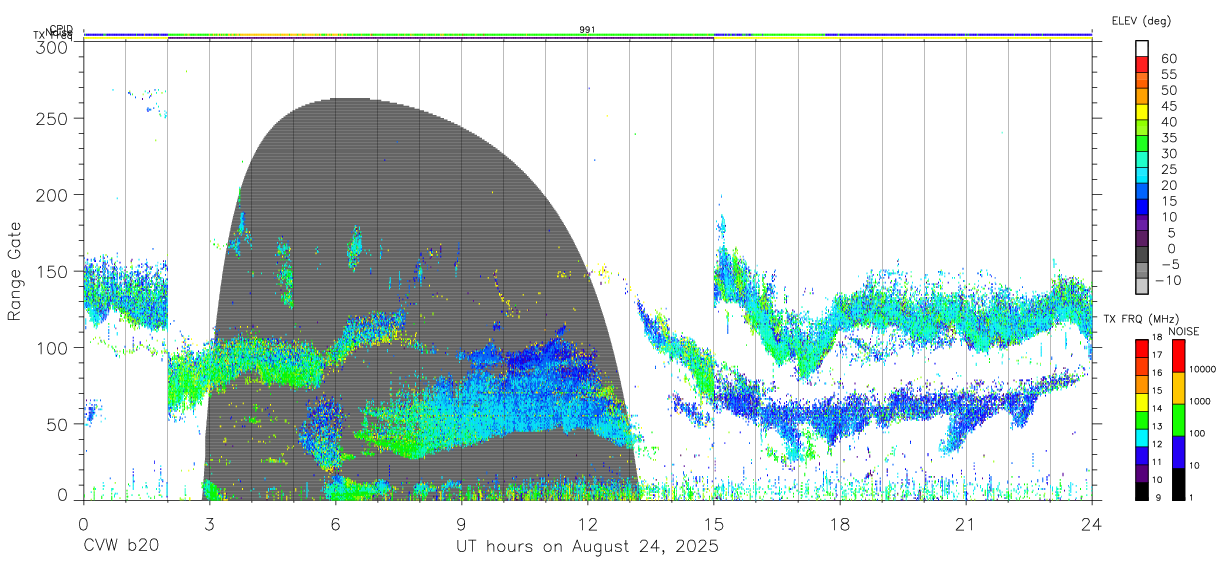Click the '10000' label on the NOISE scale
The image size is (1228, 567).
1205,370
